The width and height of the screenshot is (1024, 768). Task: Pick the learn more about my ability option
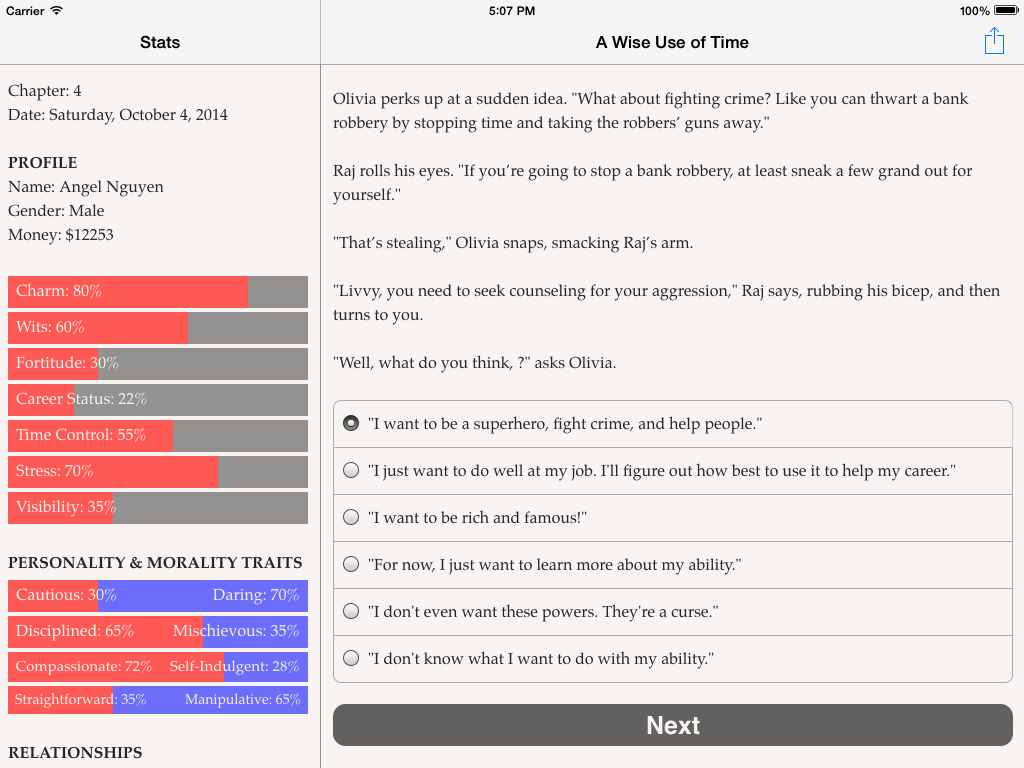673,565
